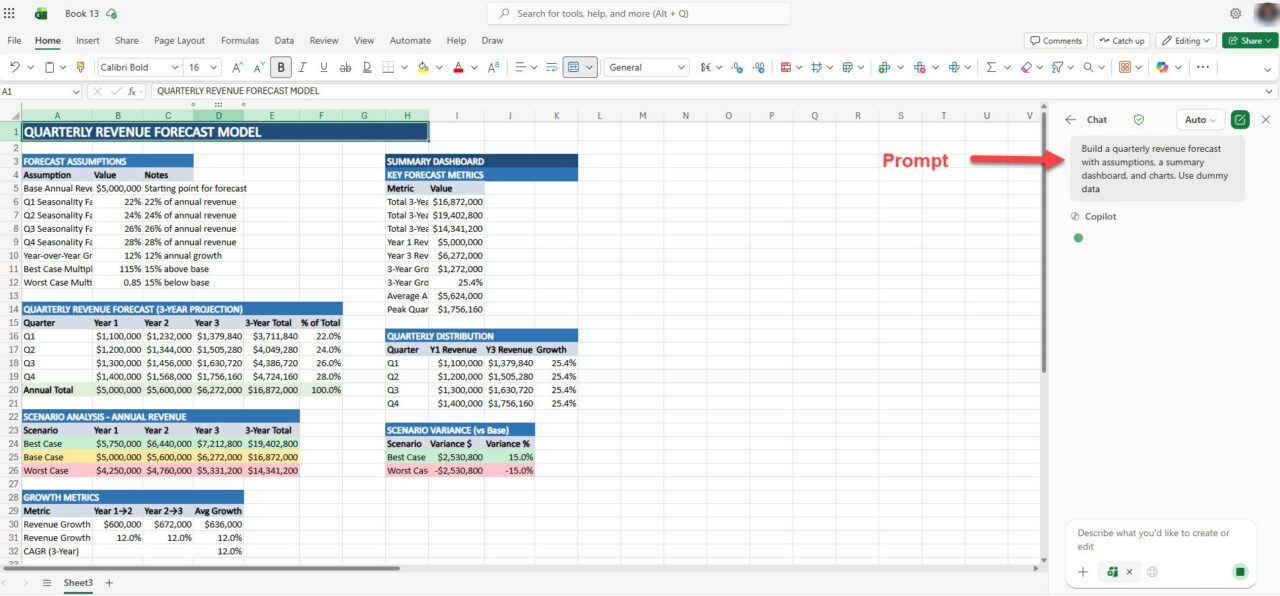The width and height of the screenshot is (1280, 596).
Task: Click the Catch up button
Action: (x=1121, y=41)
